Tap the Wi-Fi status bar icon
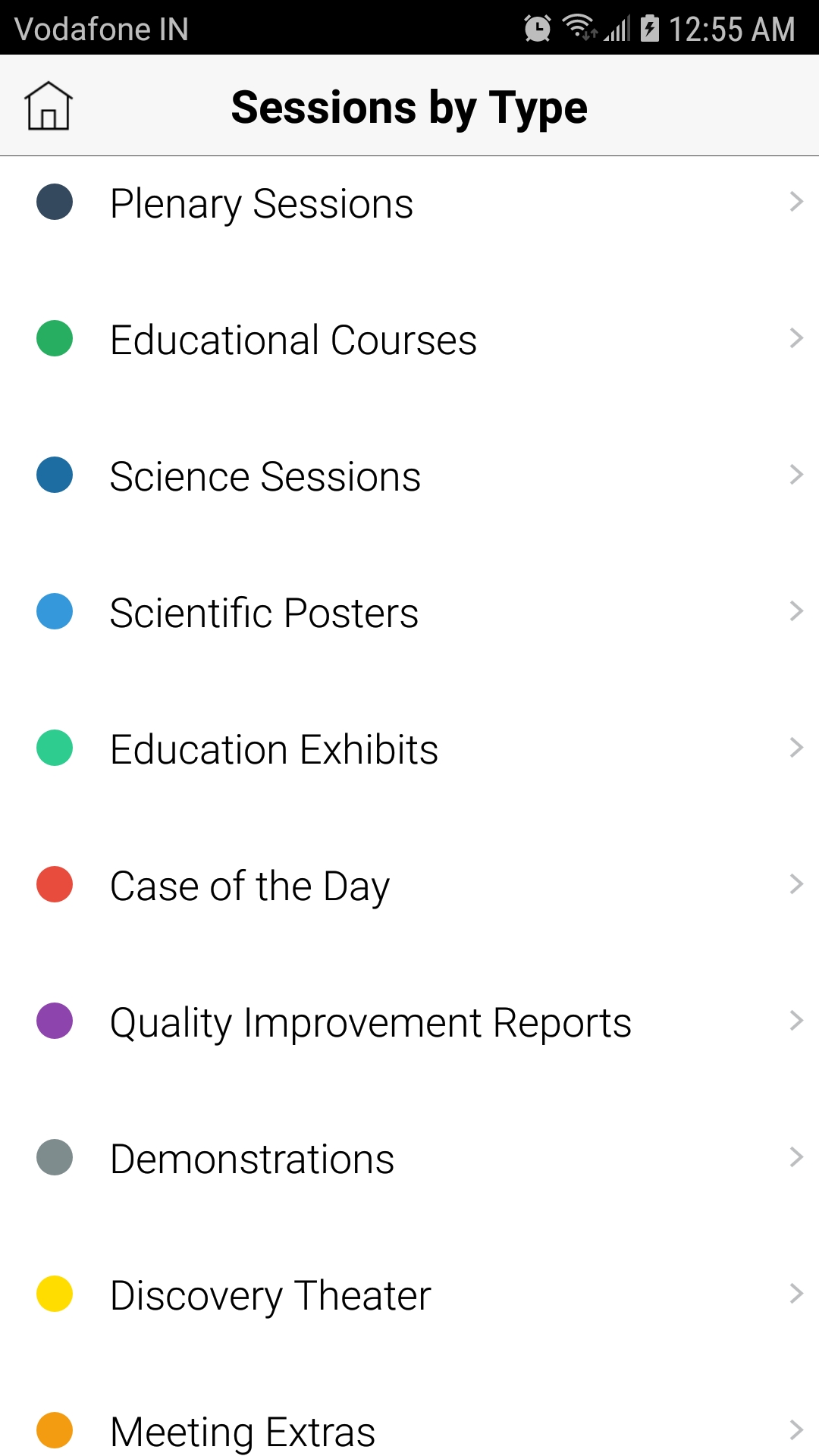Viewport: 819px width, 1456px height. (579, 27)
